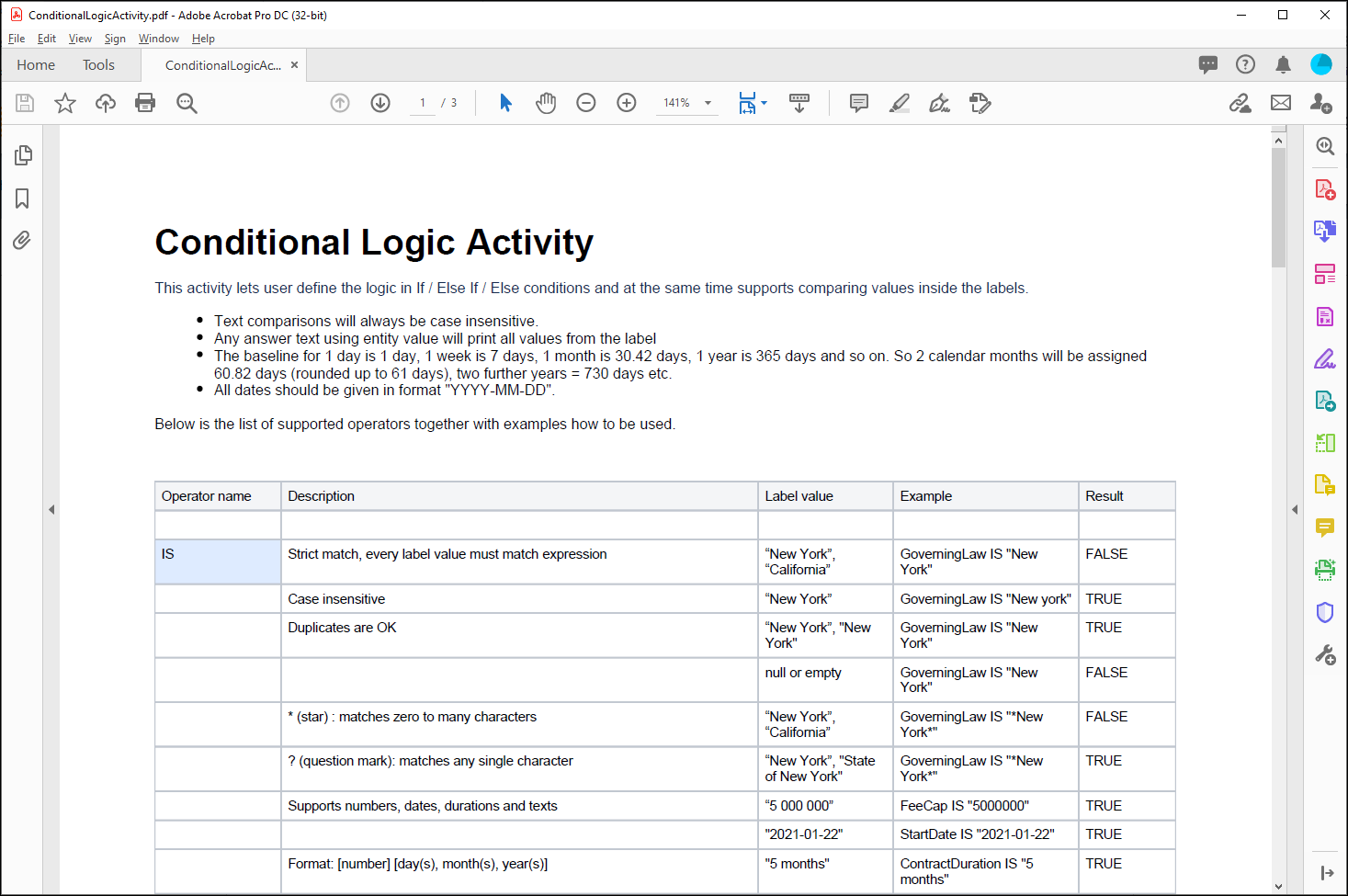Screen dimensions: 1348x896
Task: Activate the Selection arrow tool
Action: click(x=505, y=103)
